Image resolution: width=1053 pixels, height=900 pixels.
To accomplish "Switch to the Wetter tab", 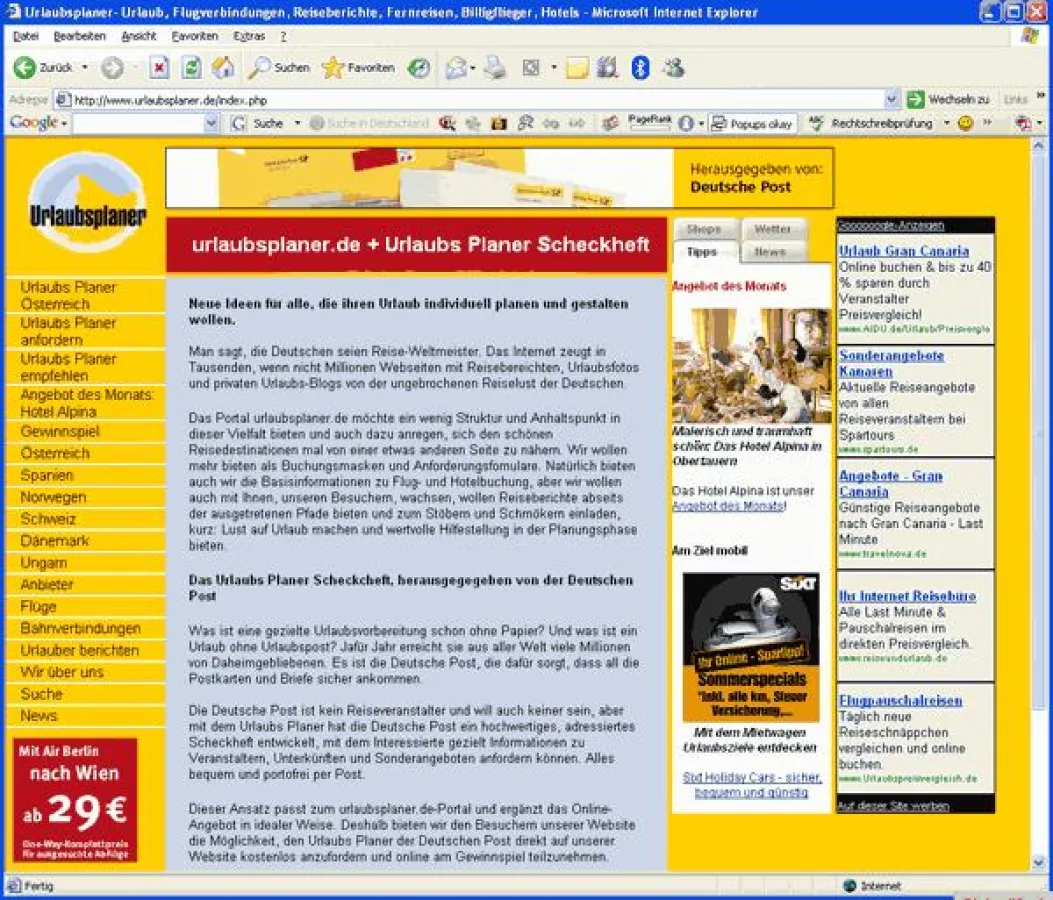I will 773,229.
